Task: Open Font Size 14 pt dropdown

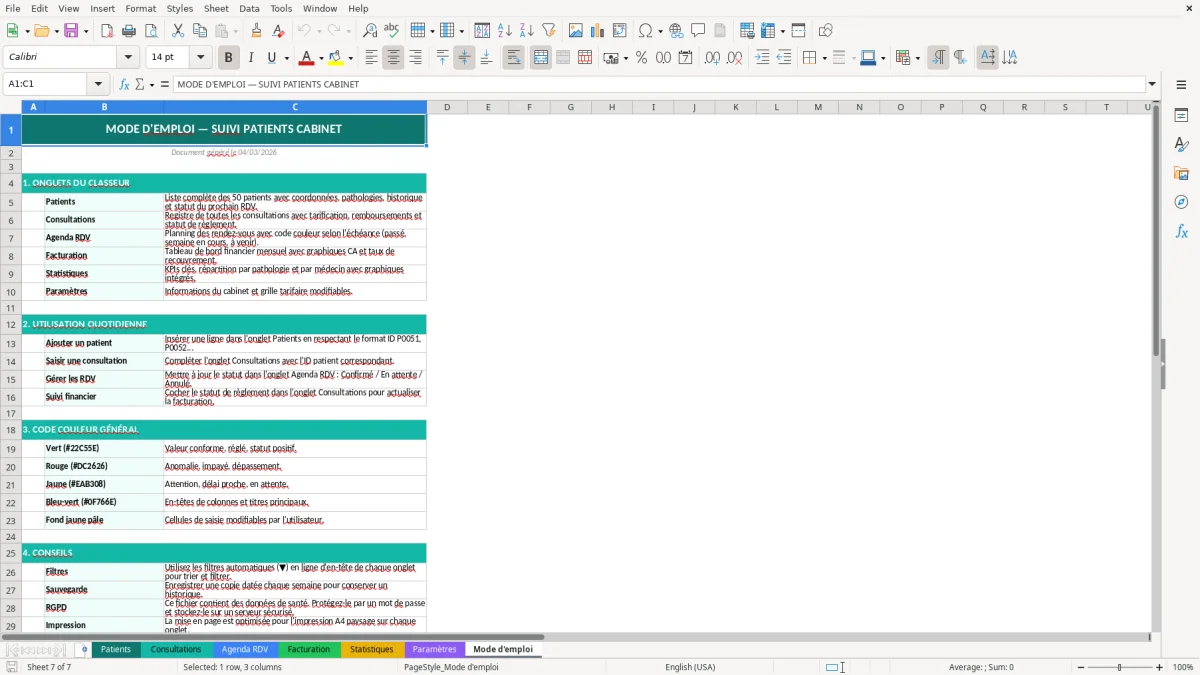Action: tap(200, 58)
